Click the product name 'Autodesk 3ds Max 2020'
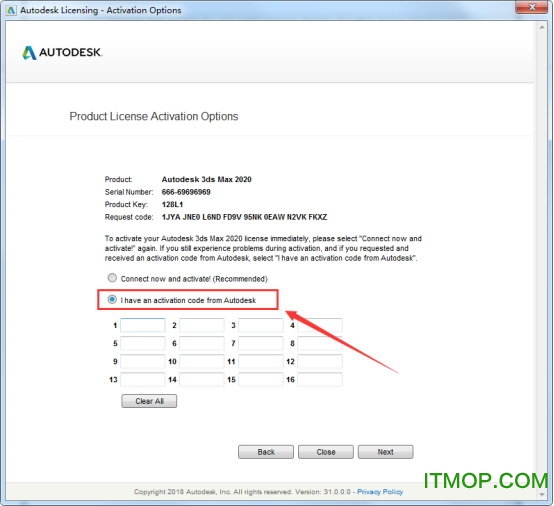The height and width of the screenshot is (506, 554). 206,179
